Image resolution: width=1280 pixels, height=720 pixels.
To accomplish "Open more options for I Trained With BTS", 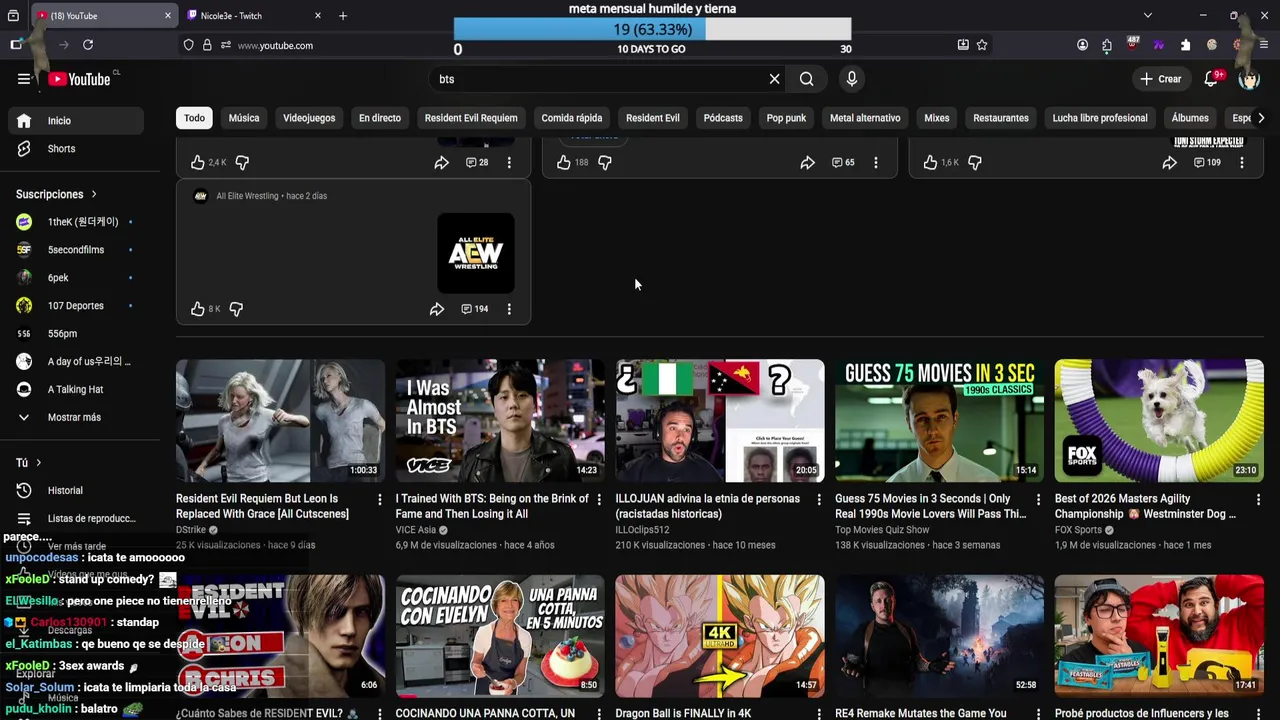I will 599,499.
